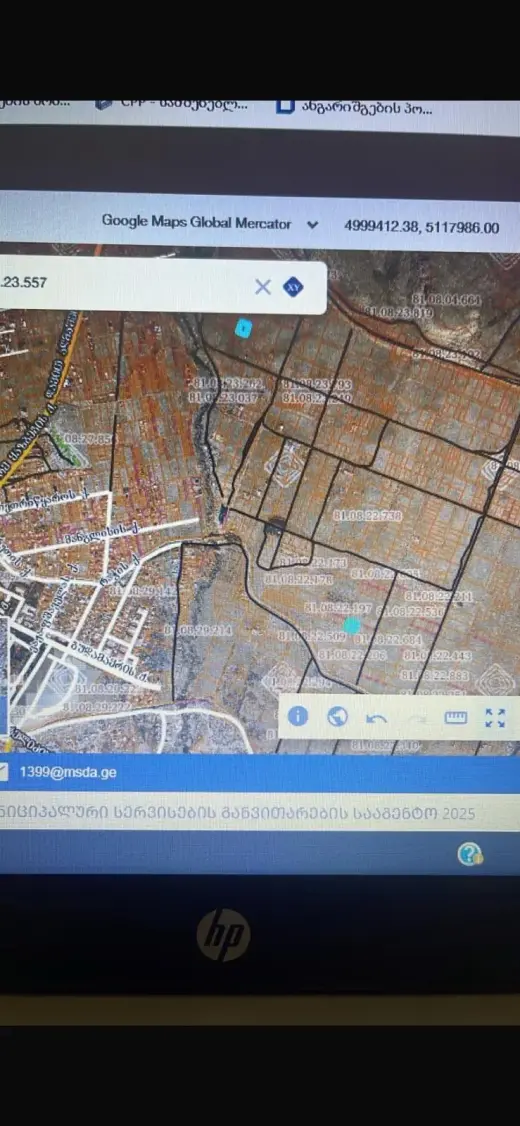The width and height of the screenshot is (520, 1126).
Task: Click the cyan square marker near top of map
Action: tap(244, 328)
